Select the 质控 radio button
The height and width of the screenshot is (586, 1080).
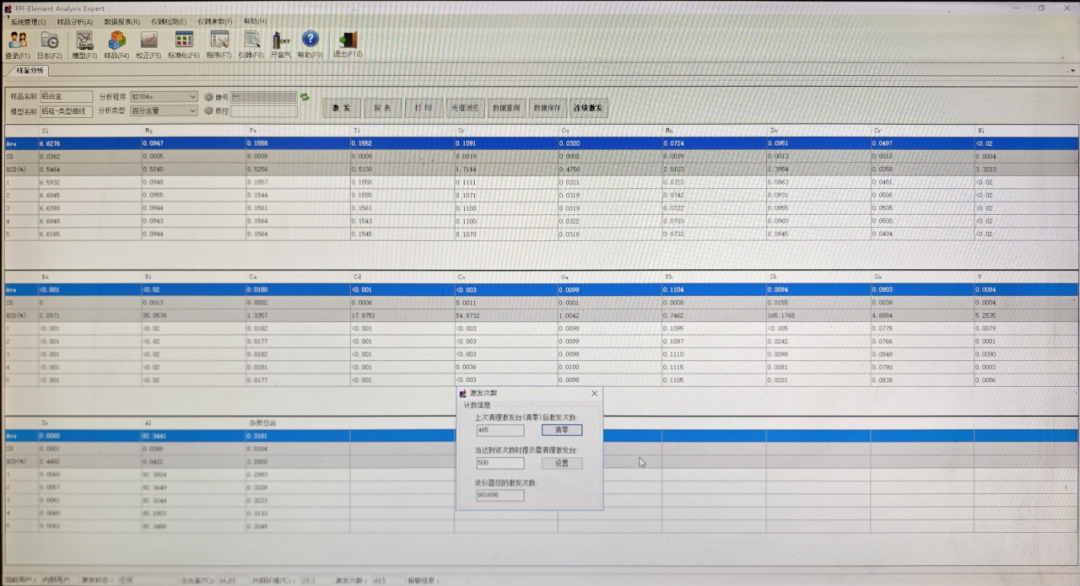tap(209, 111)
